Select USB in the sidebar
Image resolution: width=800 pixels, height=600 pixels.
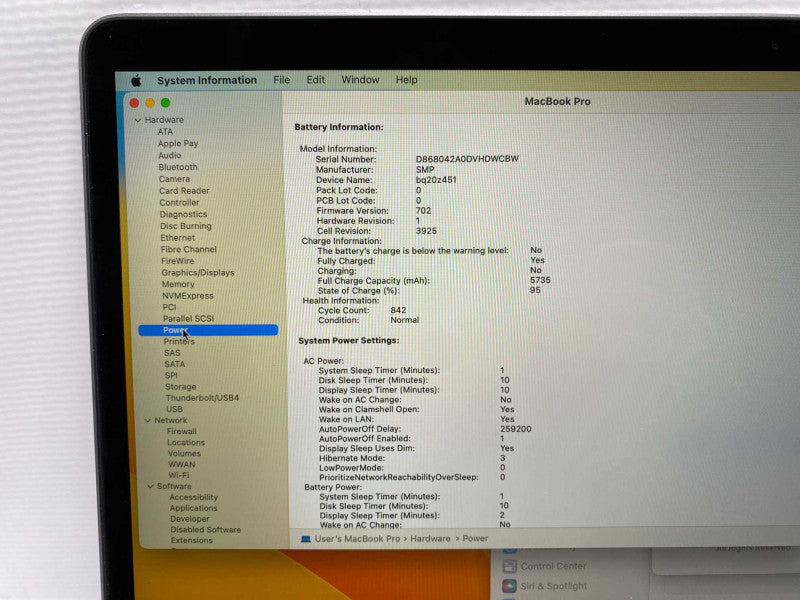pos(174,409)
